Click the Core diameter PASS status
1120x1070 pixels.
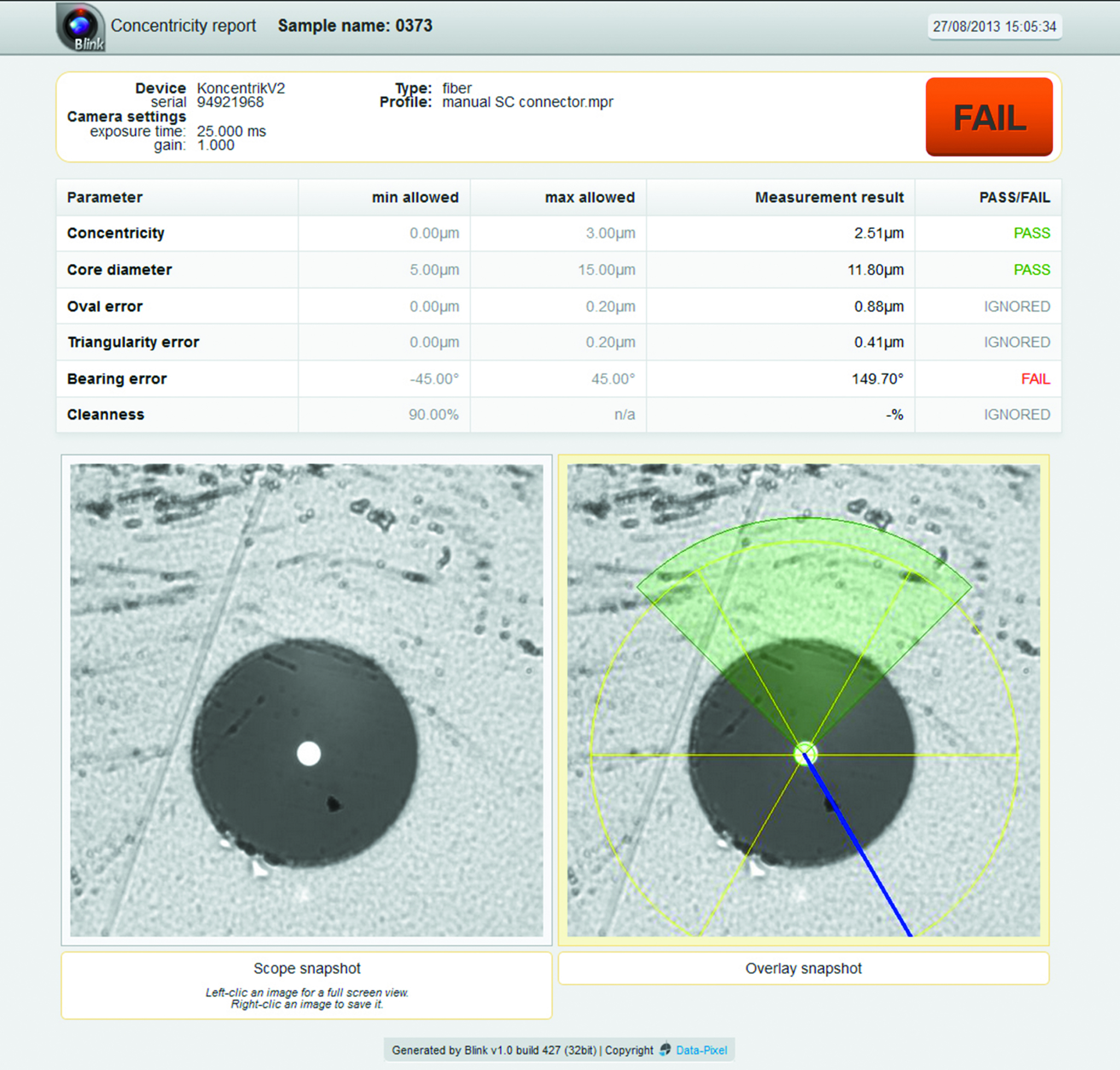point(1031,270)
